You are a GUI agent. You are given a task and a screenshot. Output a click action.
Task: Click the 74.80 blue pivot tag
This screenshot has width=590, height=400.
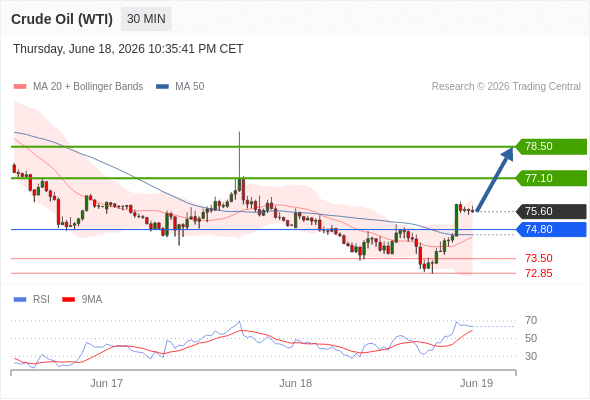[x=551, y=229]
